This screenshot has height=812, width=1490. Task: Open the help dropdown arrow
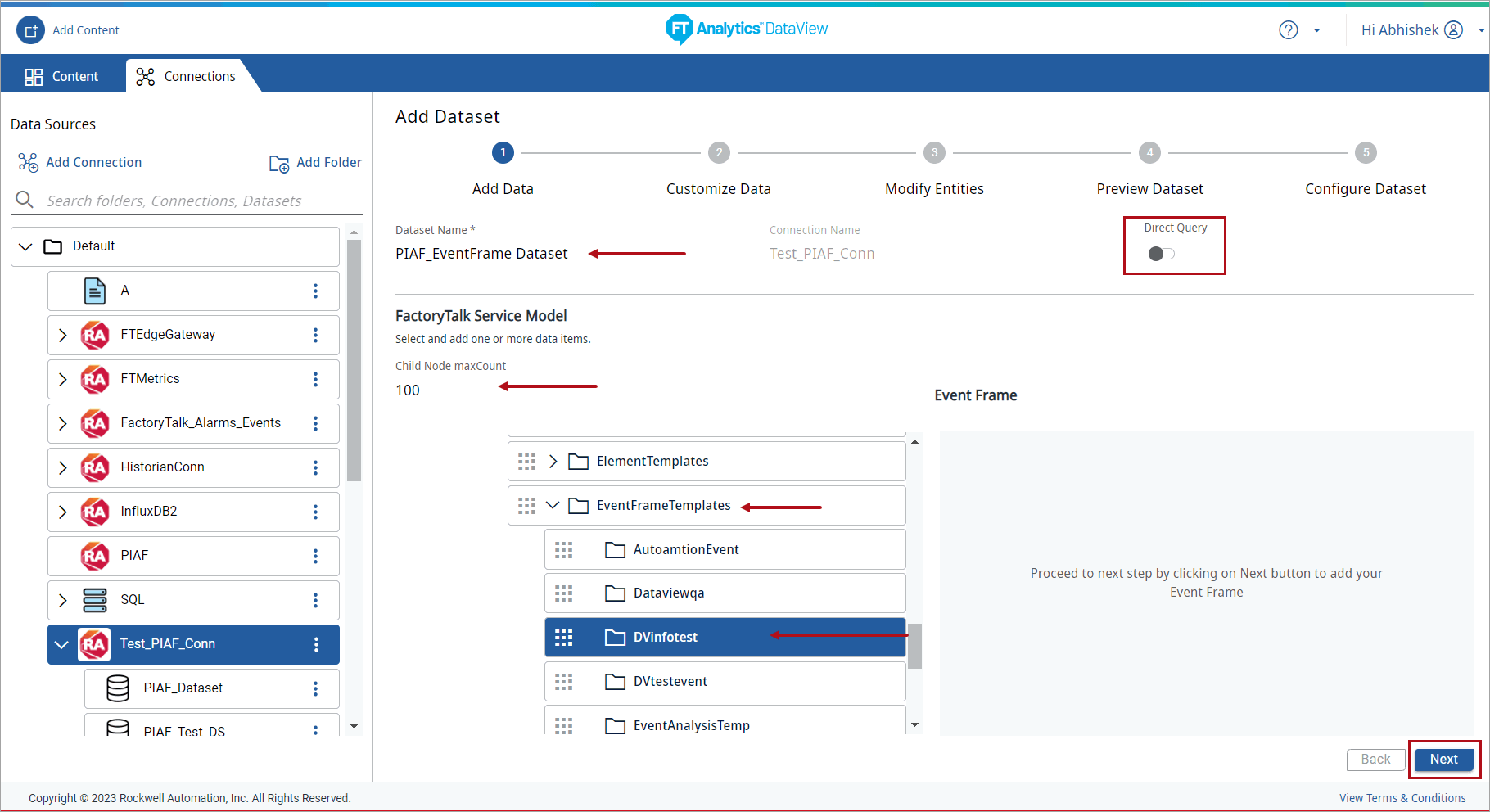point(1316,30)
